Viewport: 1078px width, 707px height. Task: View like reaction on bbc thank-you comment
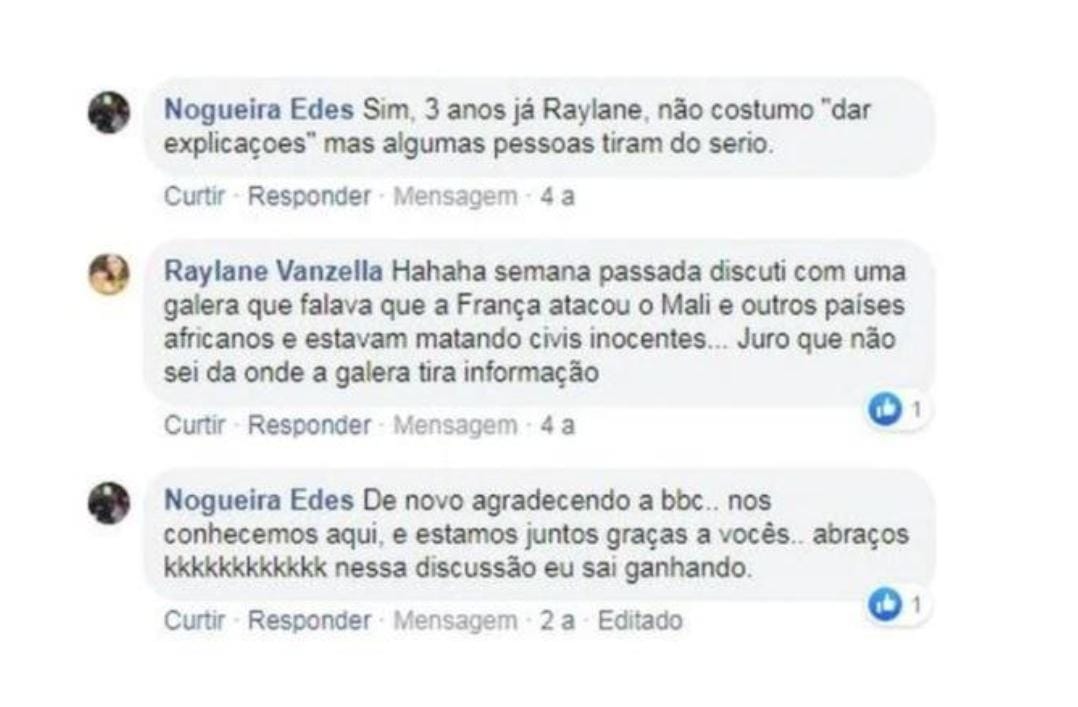[x=896, y=605]
